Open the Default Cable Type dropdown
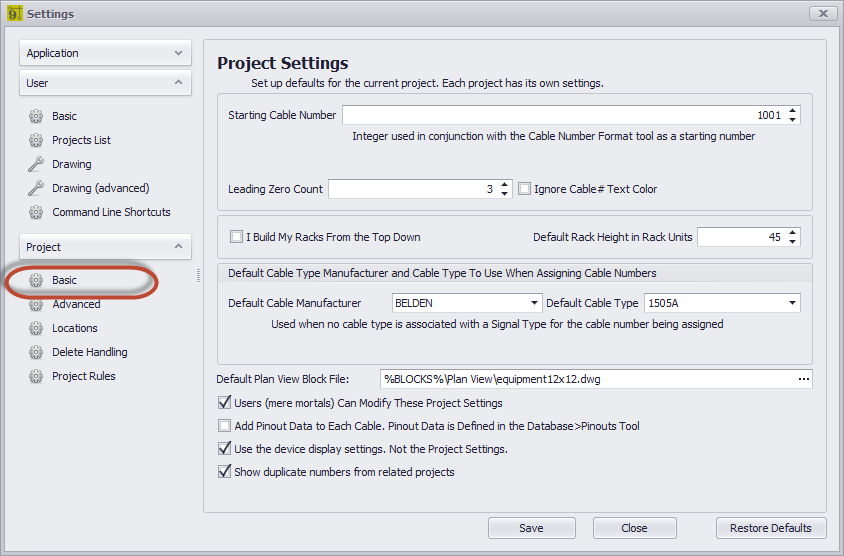 791,303
